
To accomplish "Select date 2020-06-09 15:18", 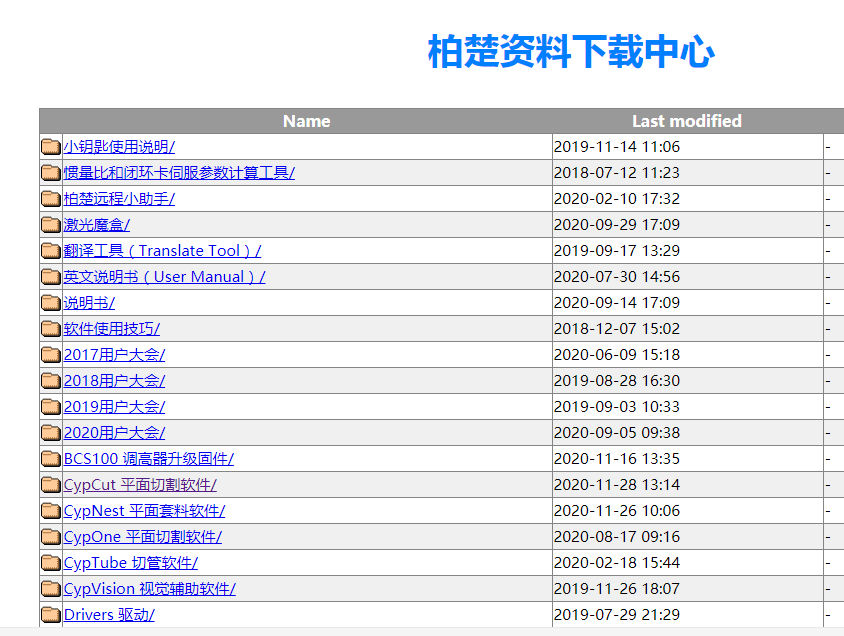I will pyautogui.click(x=617, y=355).
